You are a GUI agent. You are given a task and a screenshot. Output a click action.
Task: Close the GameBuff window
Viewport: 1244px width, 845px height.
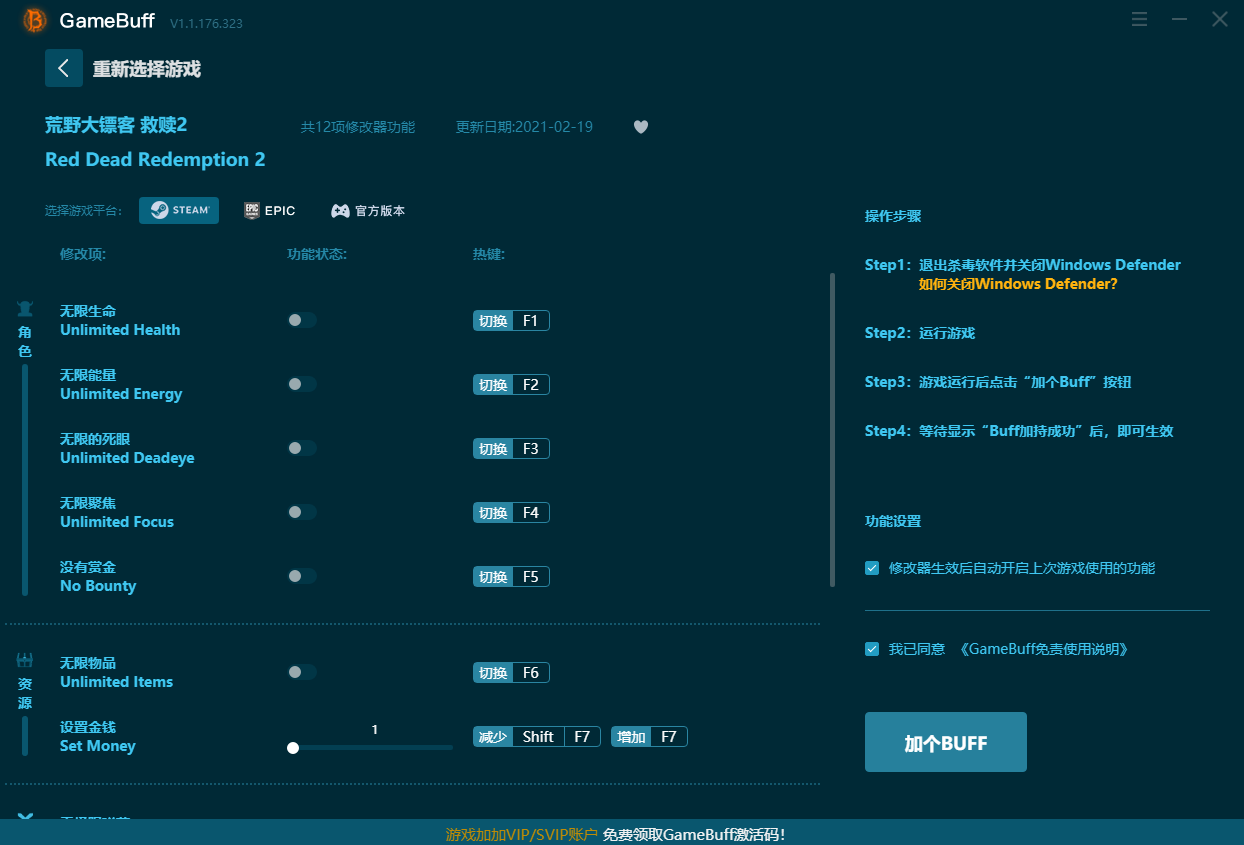(1220, 19)
